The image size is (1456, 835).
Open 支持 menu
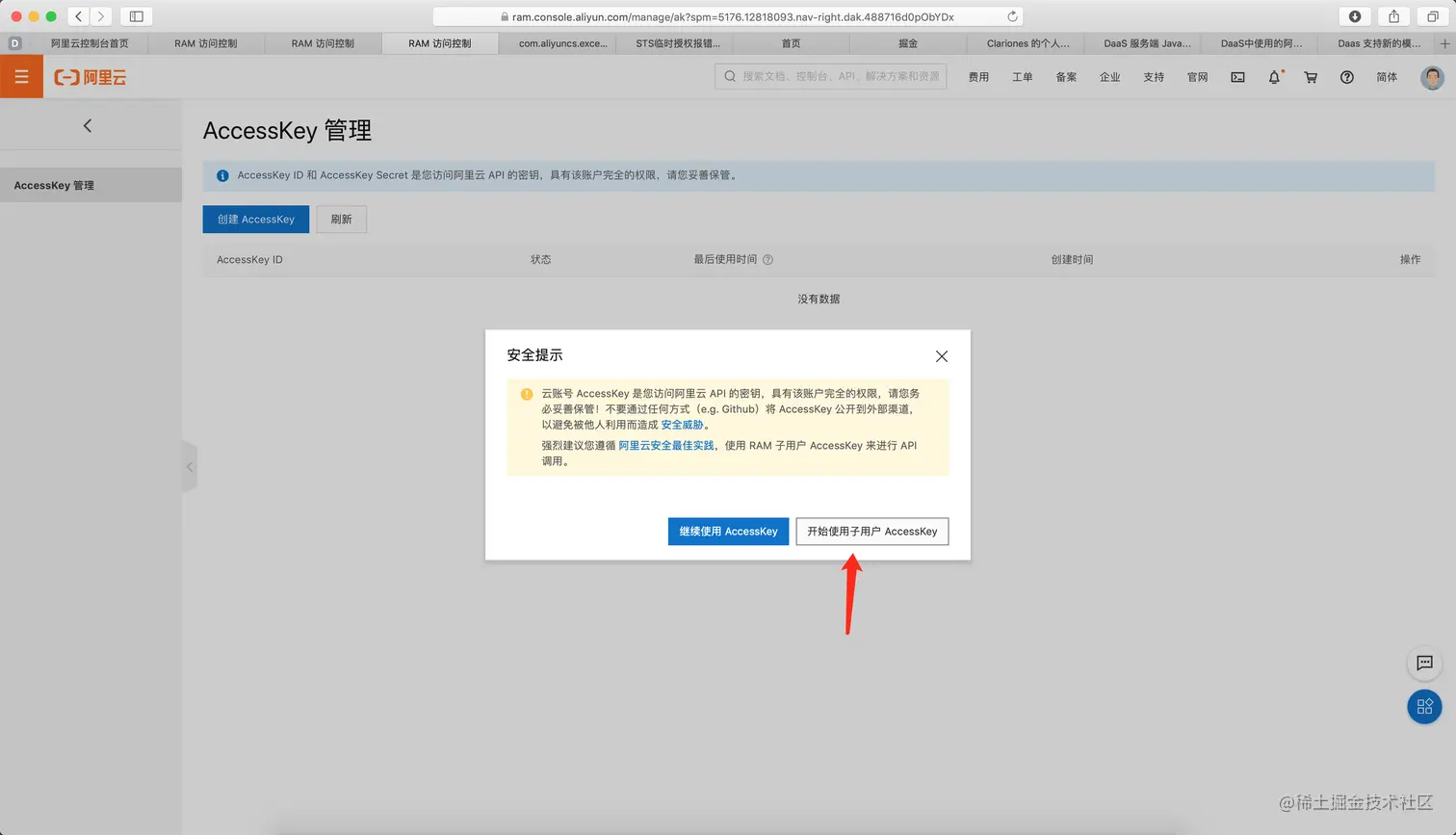[x=1154, y=77]
